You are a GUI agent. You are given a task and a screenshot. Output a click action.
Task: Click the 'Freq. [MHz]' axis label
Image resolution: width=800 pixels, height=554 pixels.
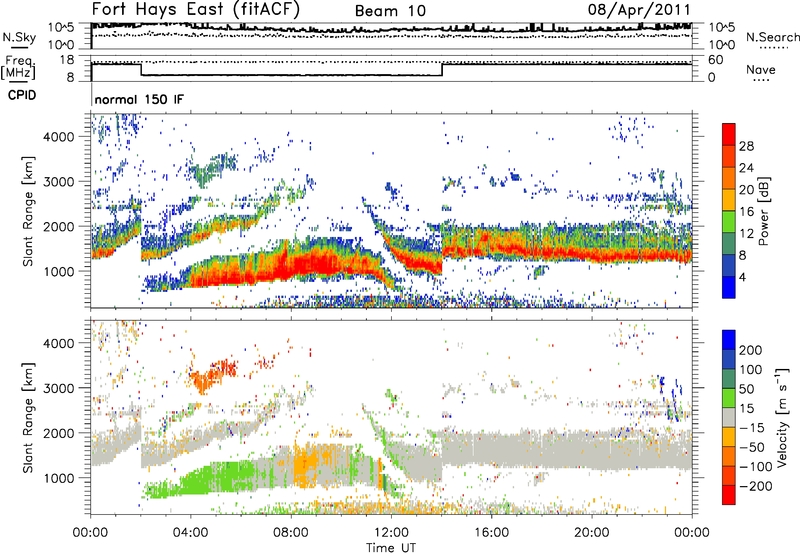click(18, 67)
